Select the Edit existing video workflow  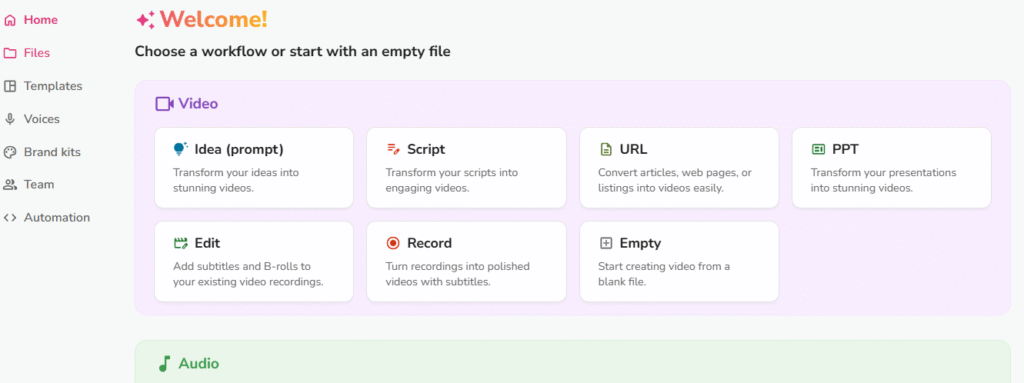pos(254,262)
